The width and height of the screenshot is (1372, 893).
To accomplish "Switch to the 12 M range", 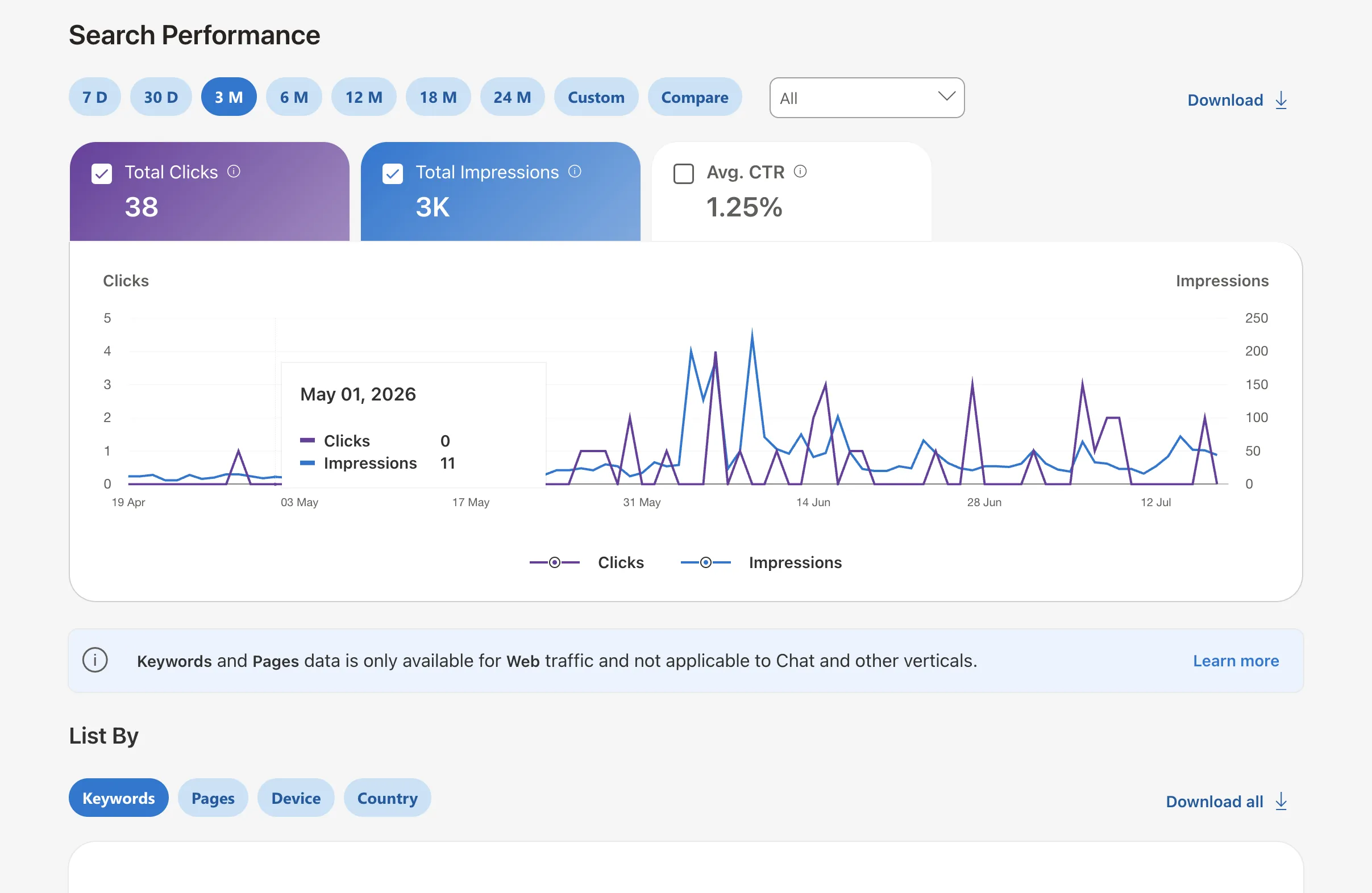I will coord(364,97).
